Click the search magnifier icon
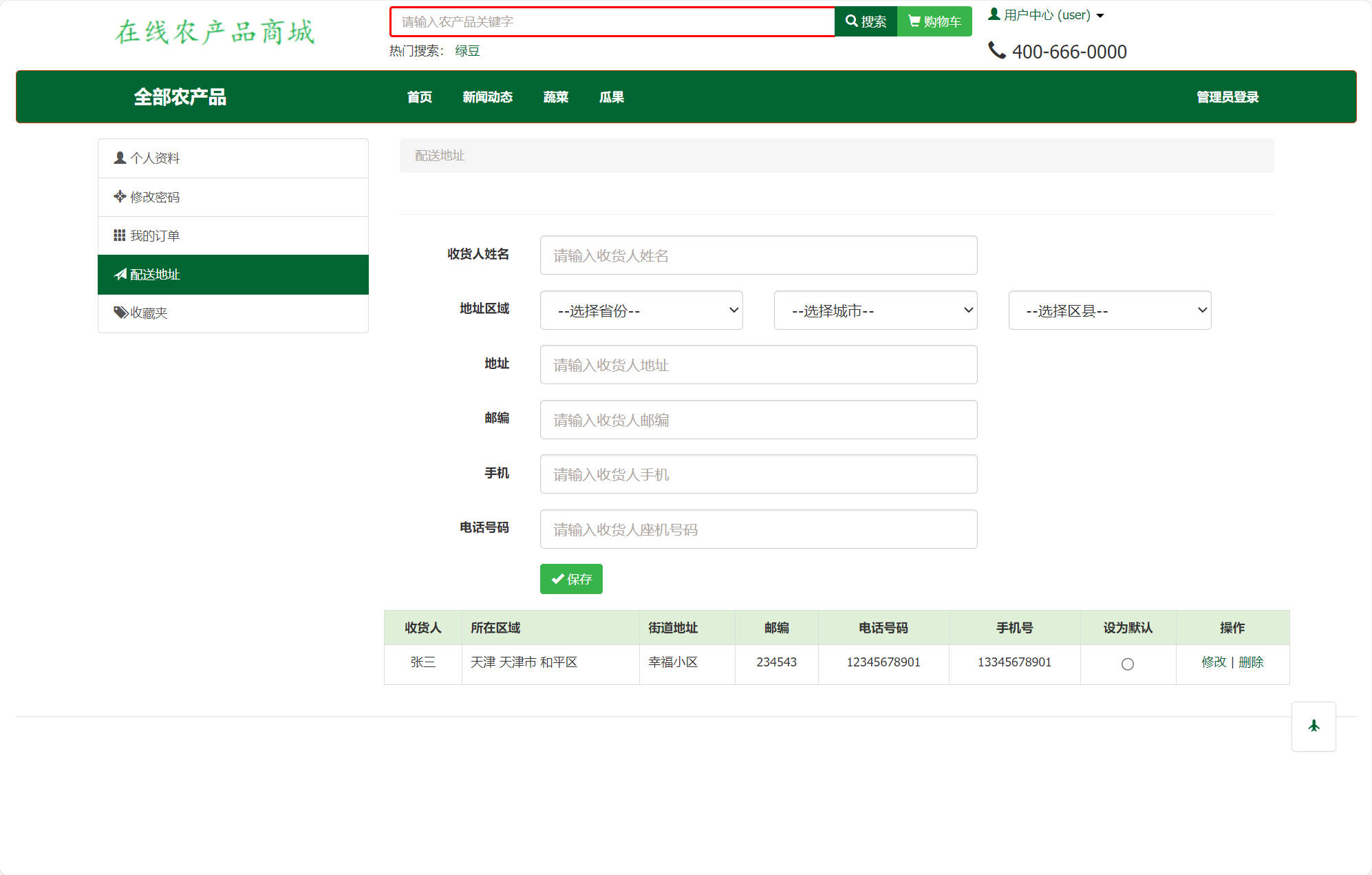1372x875 pixels. tap(852, 21)
